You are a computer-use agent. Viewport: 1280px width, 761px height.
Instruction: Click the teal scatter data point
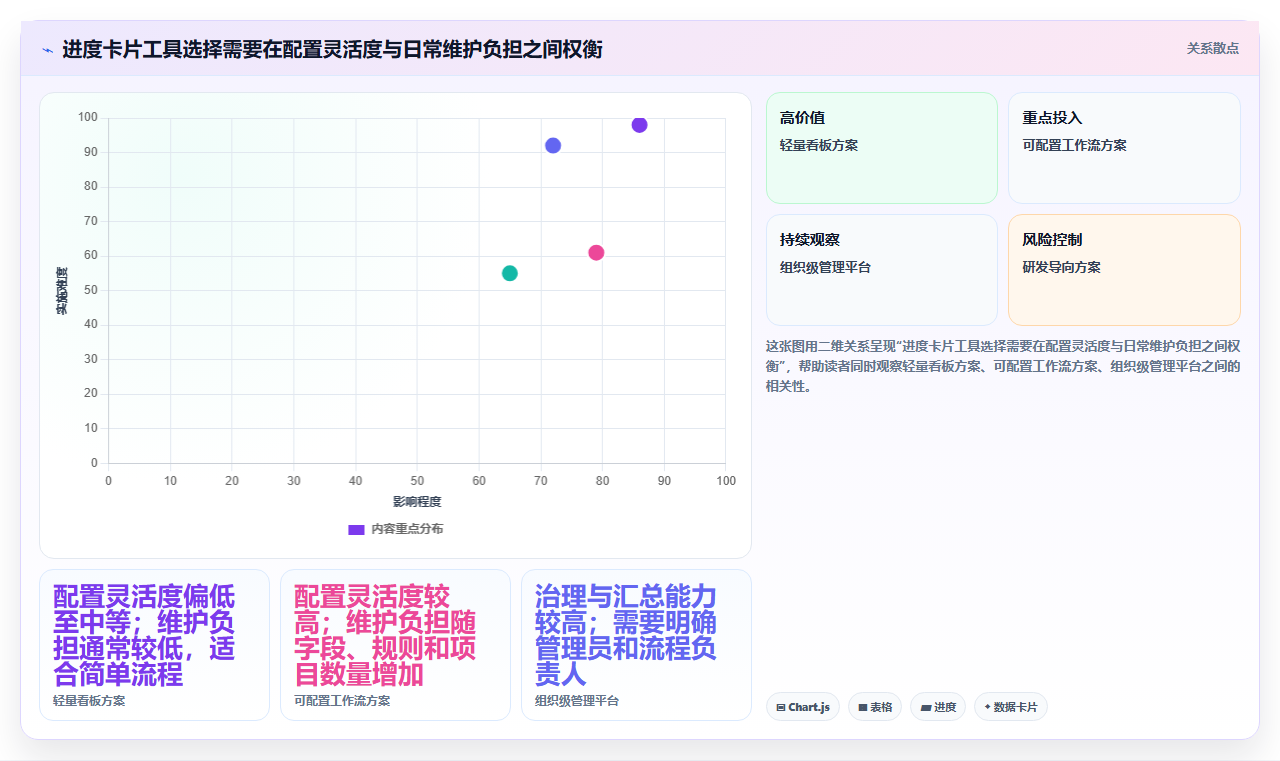[510, 273]
